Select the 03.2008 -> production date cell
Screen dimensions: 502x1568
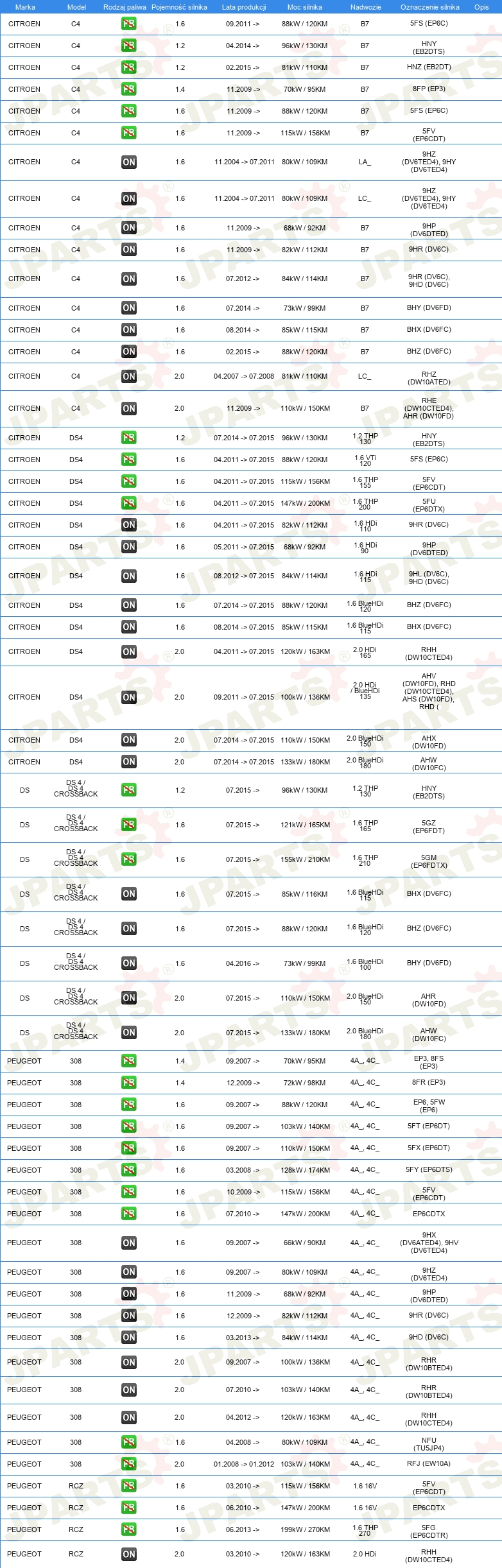[x=243, y=1170]
